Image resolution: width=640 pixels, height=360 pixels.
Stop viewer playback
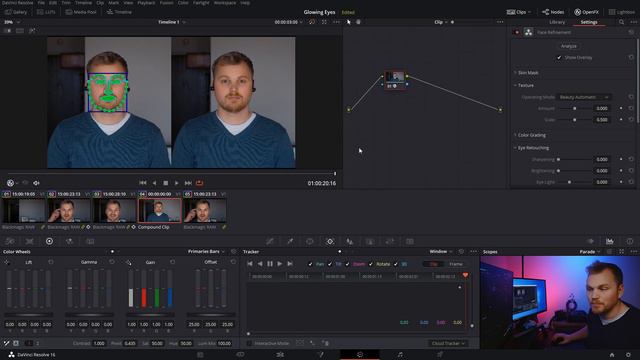pos(165,183)
